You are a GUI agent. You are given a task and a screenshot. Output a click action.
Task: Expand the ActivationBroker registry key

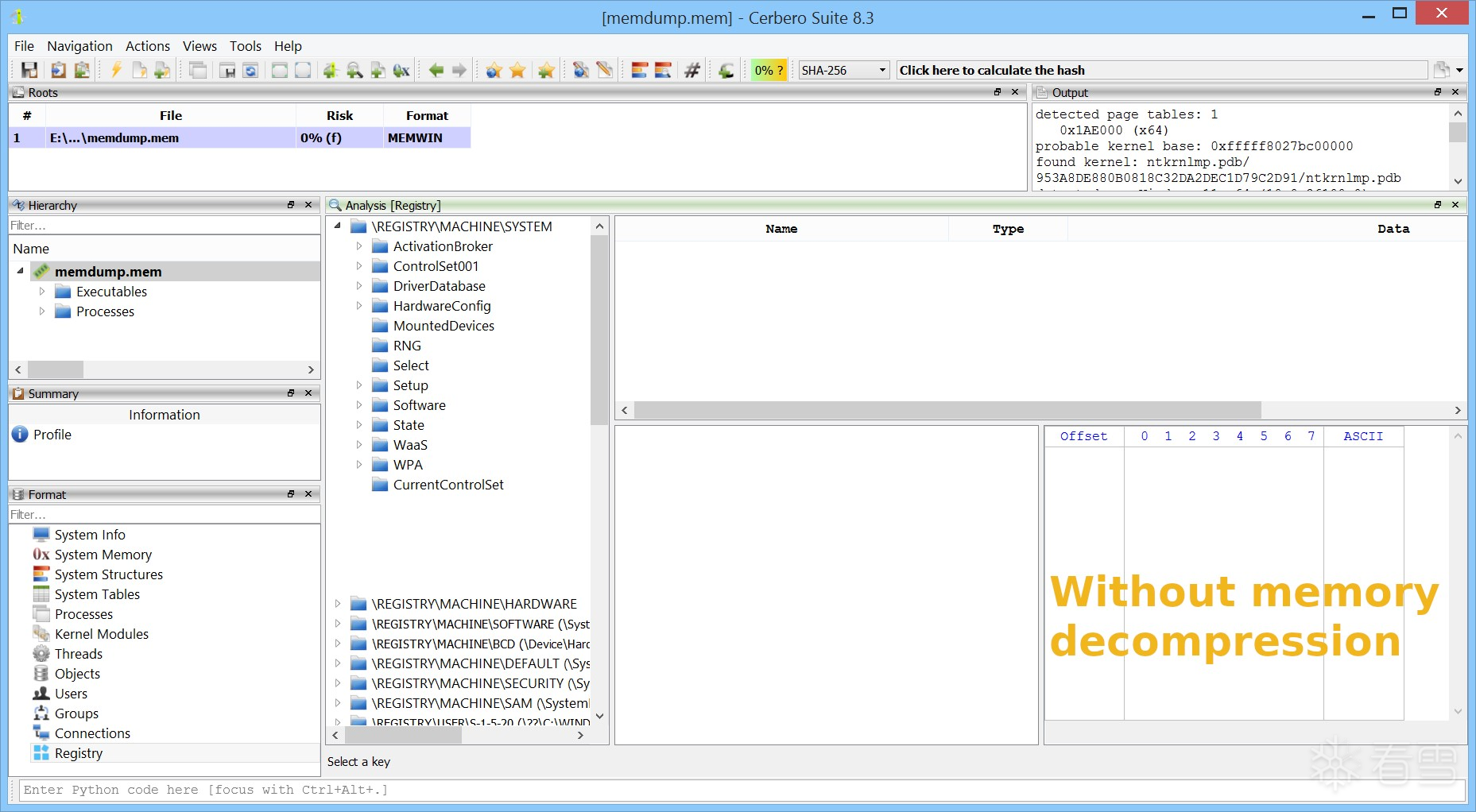(358, 246)
